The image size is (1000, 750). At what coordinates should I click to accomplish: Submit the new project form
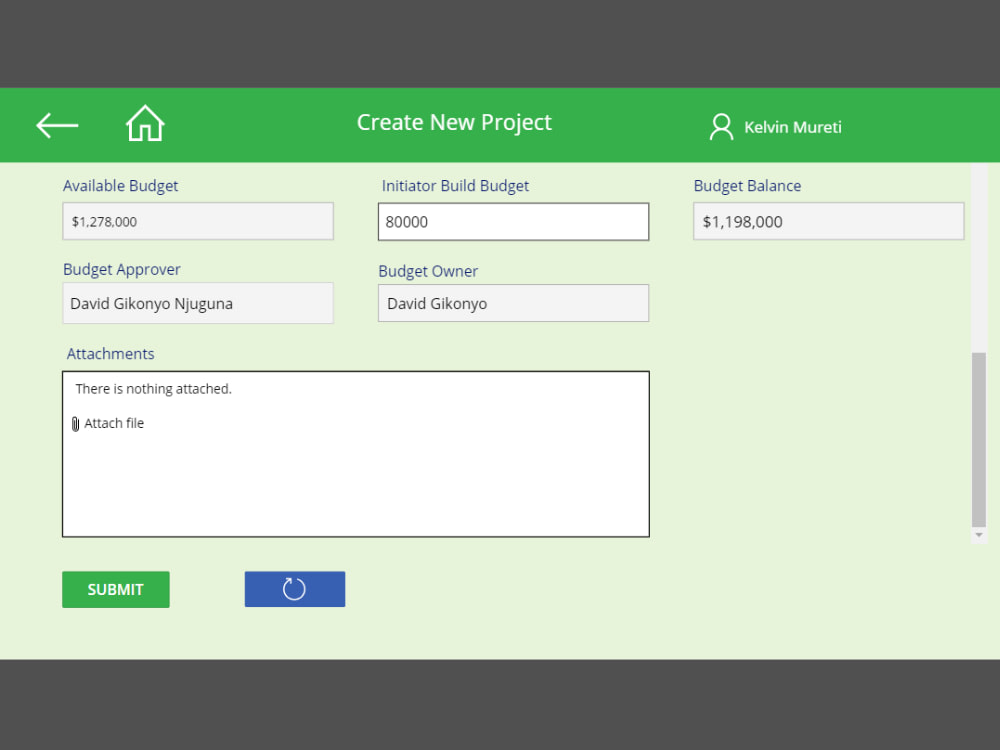pos(115,589)
